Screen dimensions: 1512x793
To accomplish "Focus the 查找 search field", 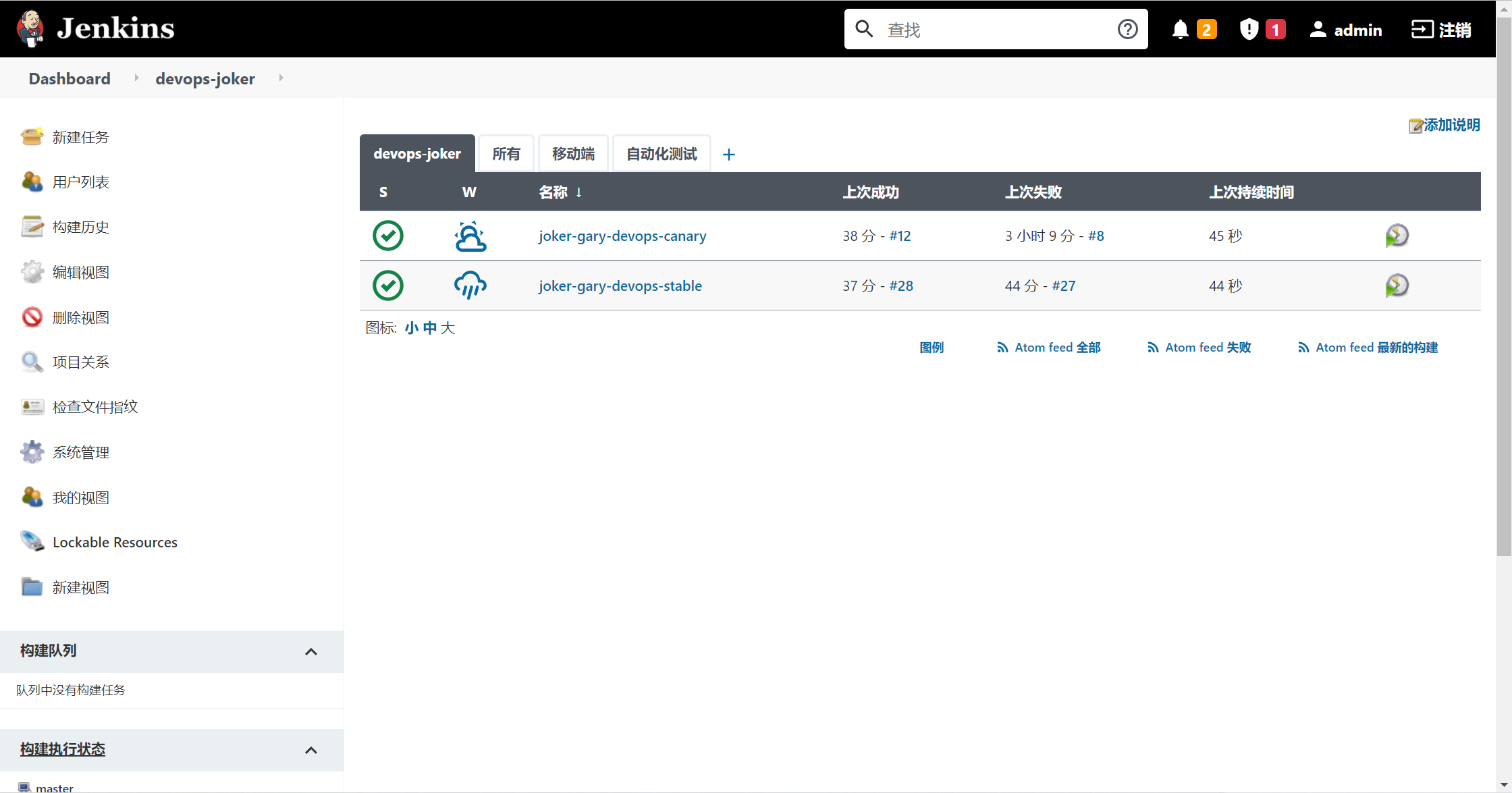I will [996, 30].
